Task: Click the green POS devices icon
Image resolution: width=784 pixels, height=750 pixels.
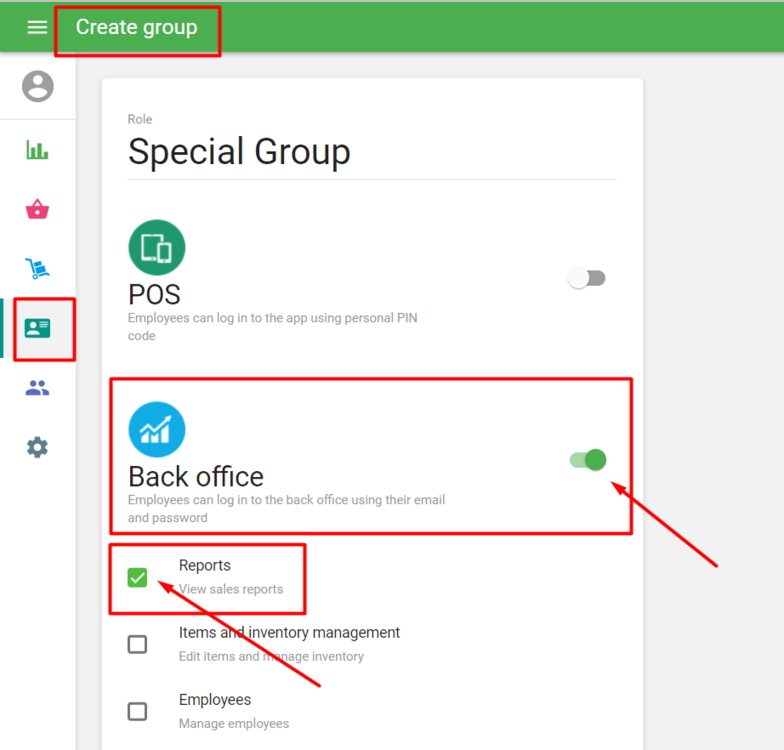Action: pyautogui.click(x=157, y=248)
